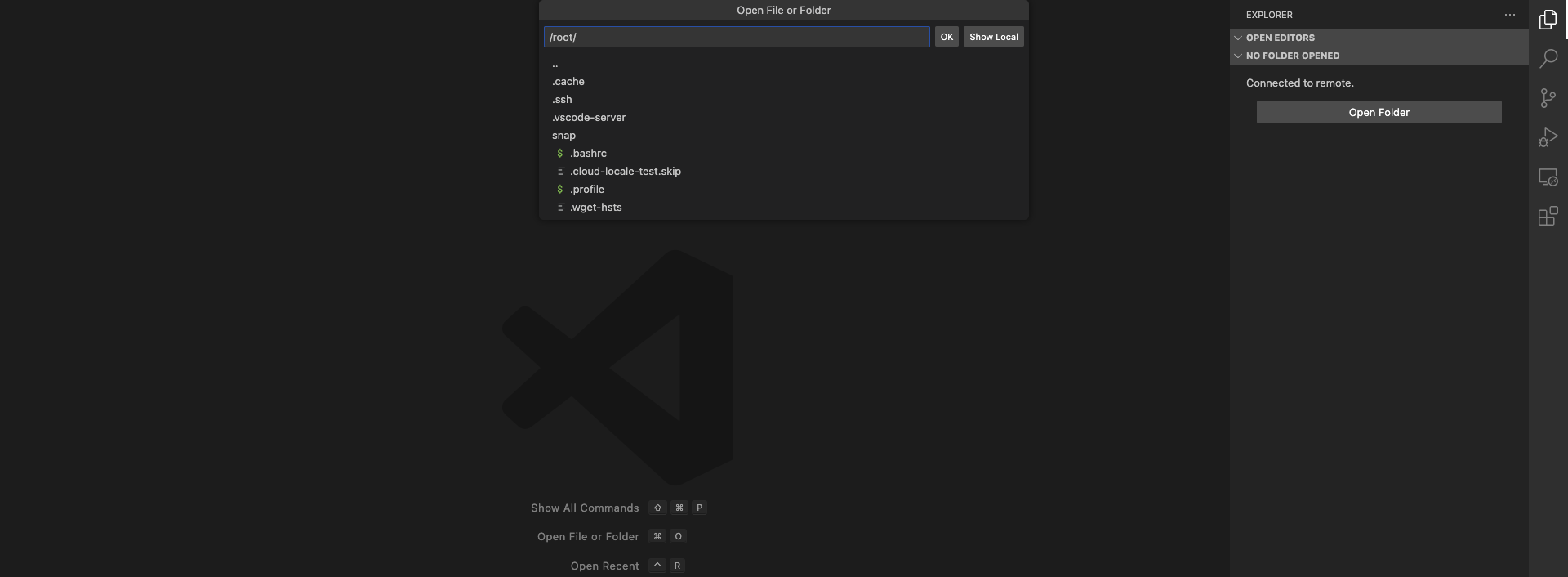
Task: Go to parent directory entry
Action: [x=555, y=64]
